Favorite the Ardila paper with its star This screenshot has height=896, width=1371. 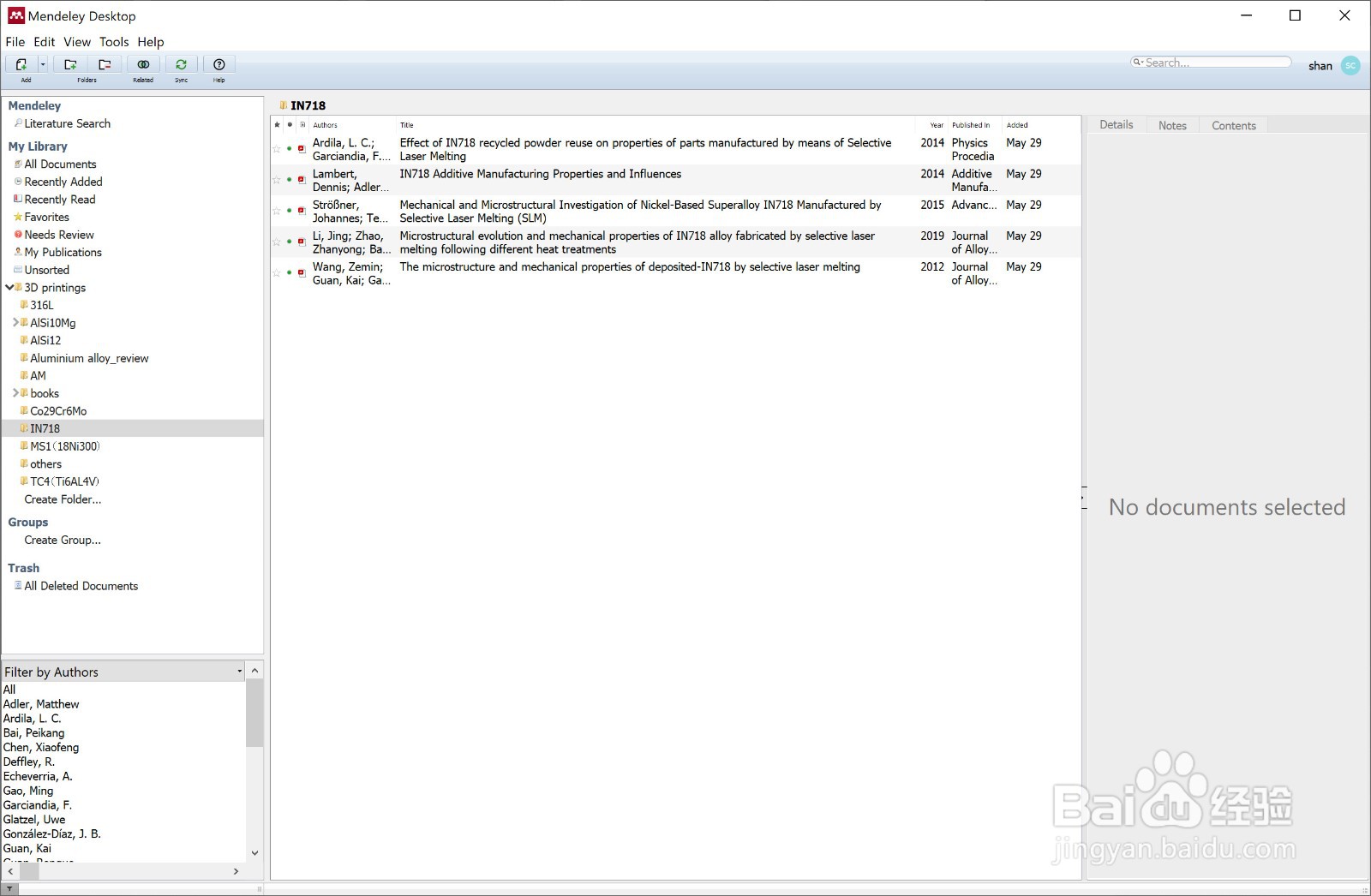point(277,149)
